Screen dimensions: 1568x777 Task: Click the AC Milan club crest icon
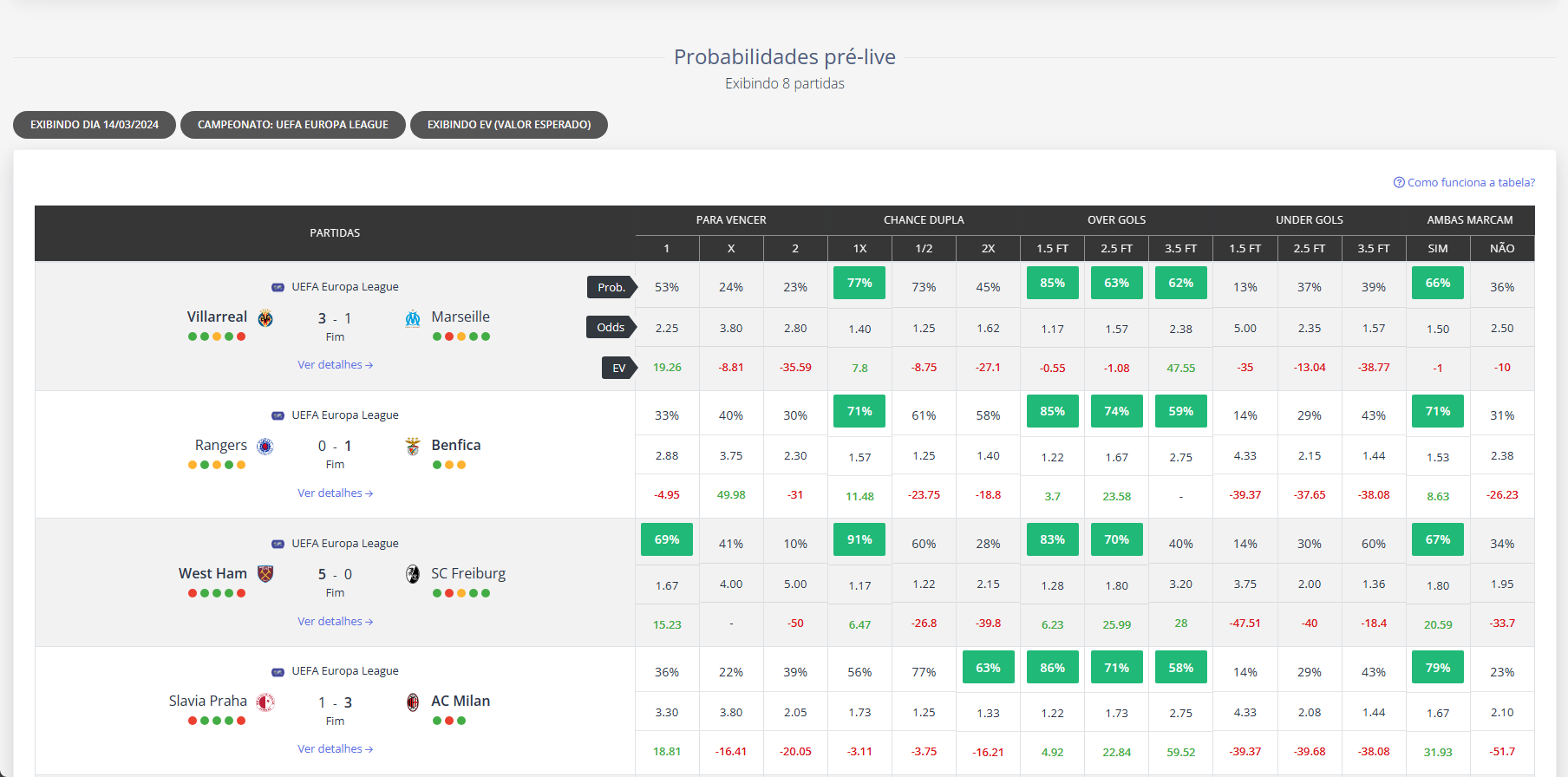[413, 702]
